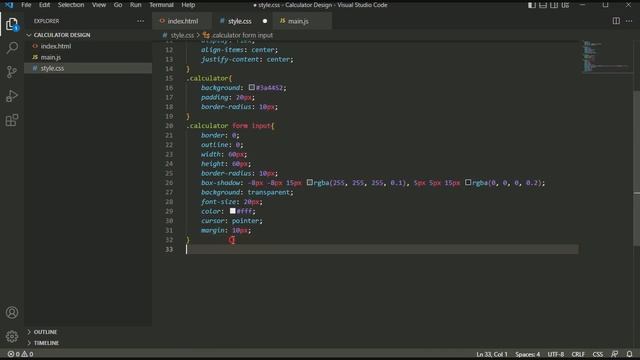The height and width of the screenshot is (360, 640).
Task: Open the Accounts menu
Action: (x=12, y=313)
